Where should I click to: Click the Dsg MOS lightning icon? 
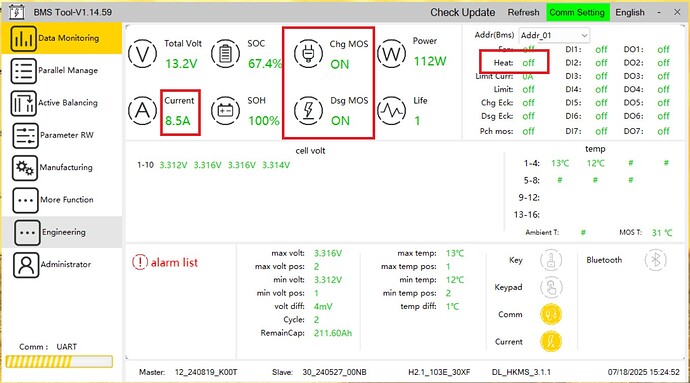[308, 110]
